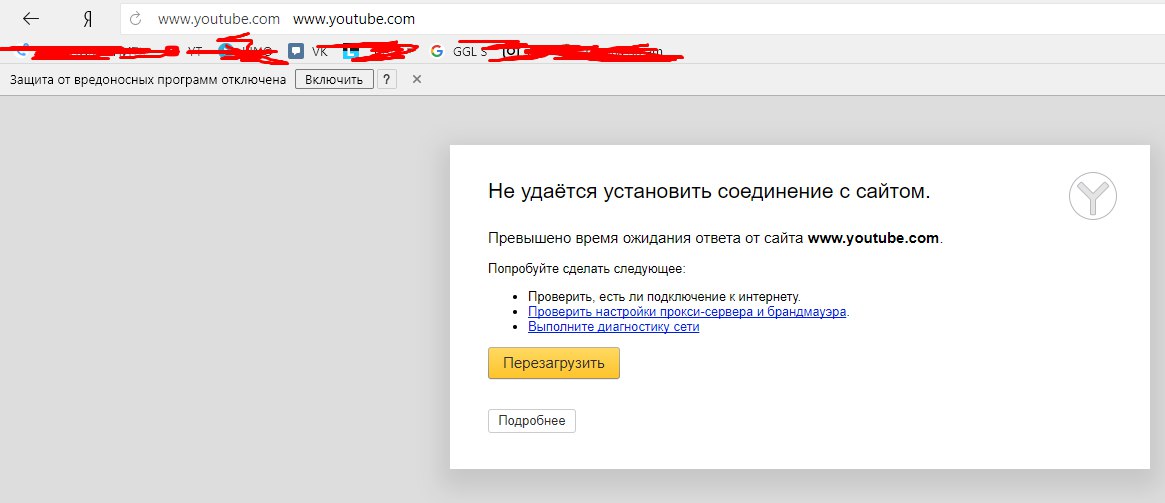Open the YT bookmark
The image size is (1165, 503).
[193, 49]
